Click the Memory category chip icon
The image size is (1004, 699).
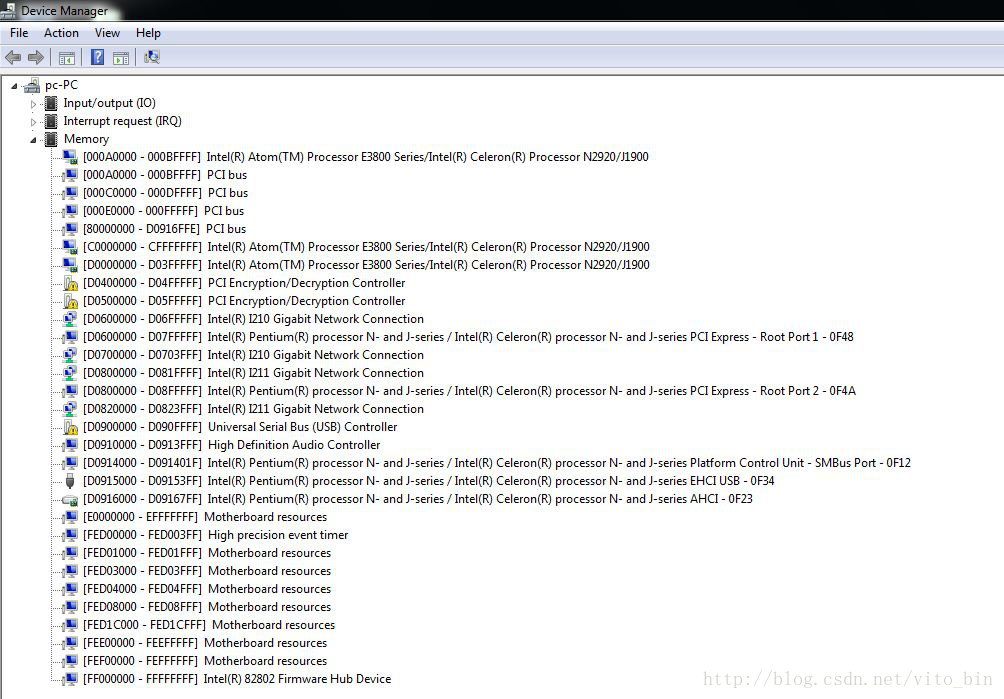(51, 139)
